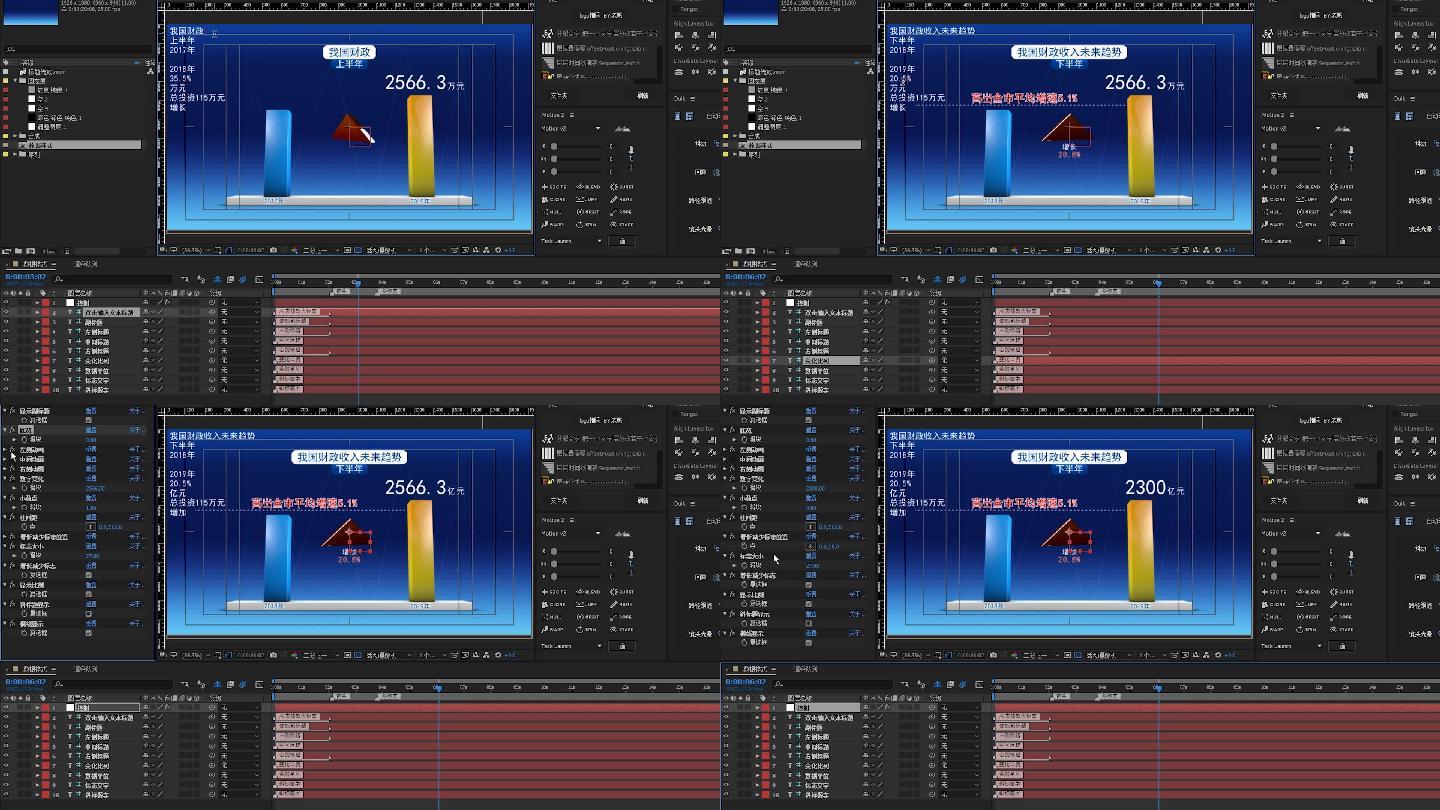Click align left icon in top-left Align panel

[x=679, y=35]
